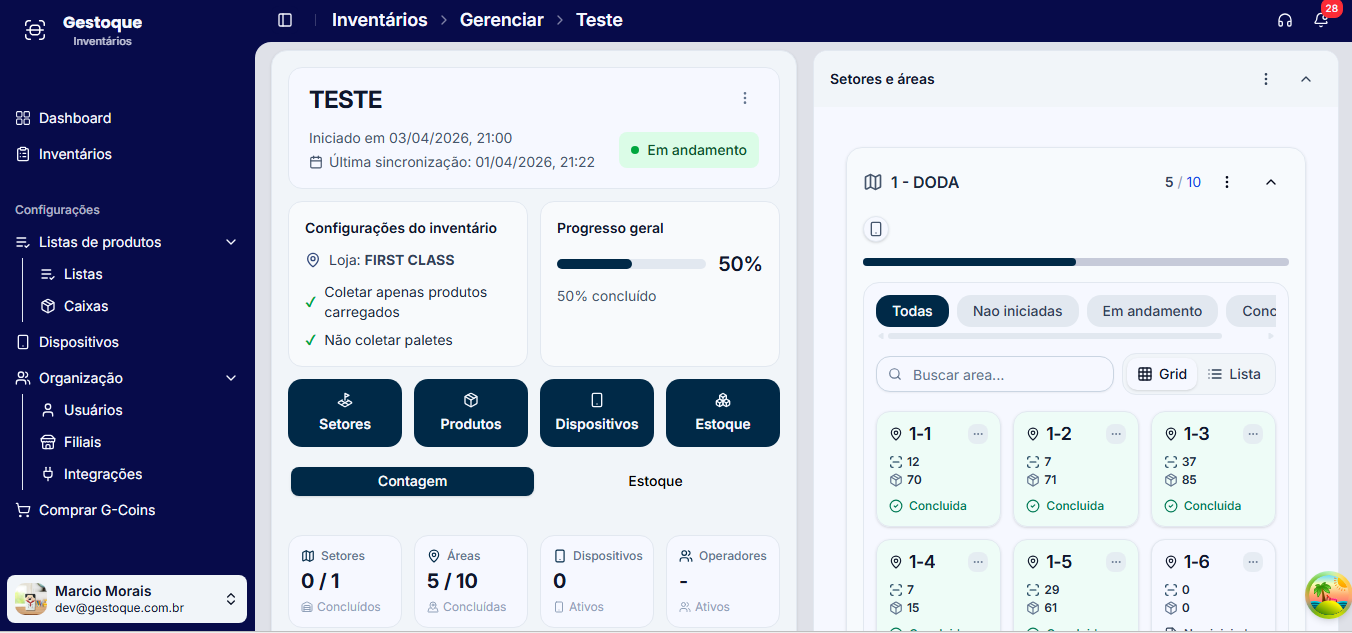Open Setores e áreas options menu
Image resolution: width=1352 pixels, height=633 pixels.
(x=1266, y=79)
